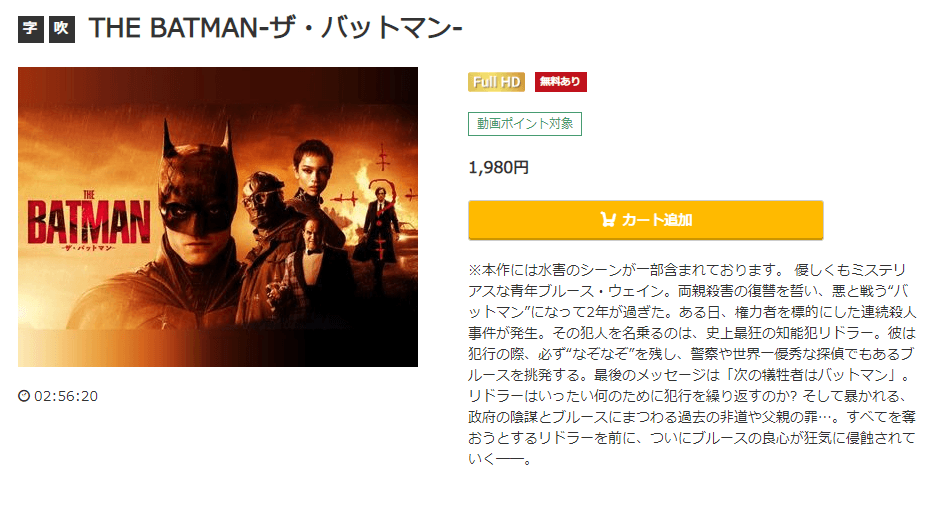Viewport: 936px width, 508px height.
Task: Click the red 無料あり badge
Action: [561, 82]
